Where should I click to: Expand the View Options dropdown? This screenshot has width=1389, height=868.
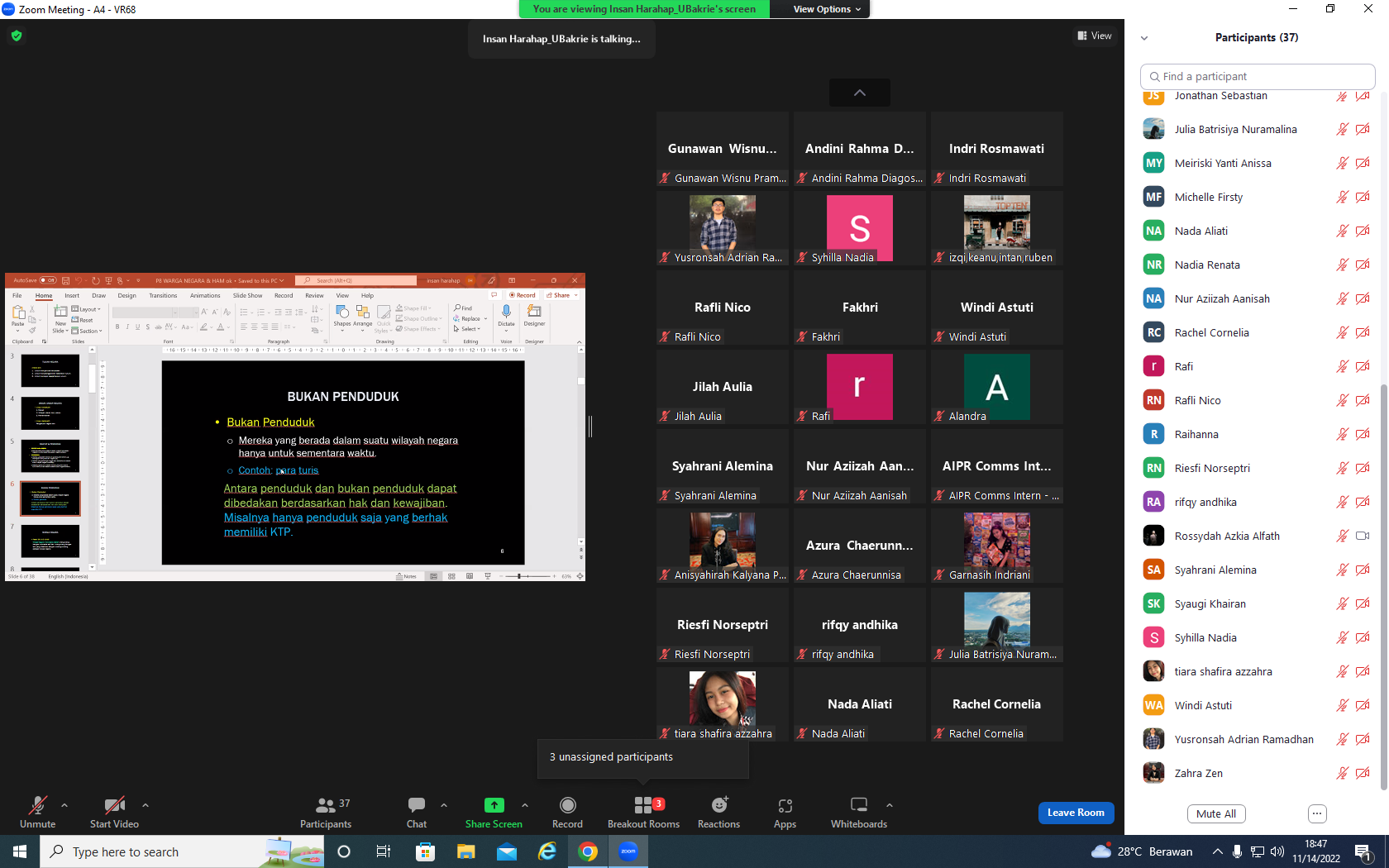(x=827, y=9)
